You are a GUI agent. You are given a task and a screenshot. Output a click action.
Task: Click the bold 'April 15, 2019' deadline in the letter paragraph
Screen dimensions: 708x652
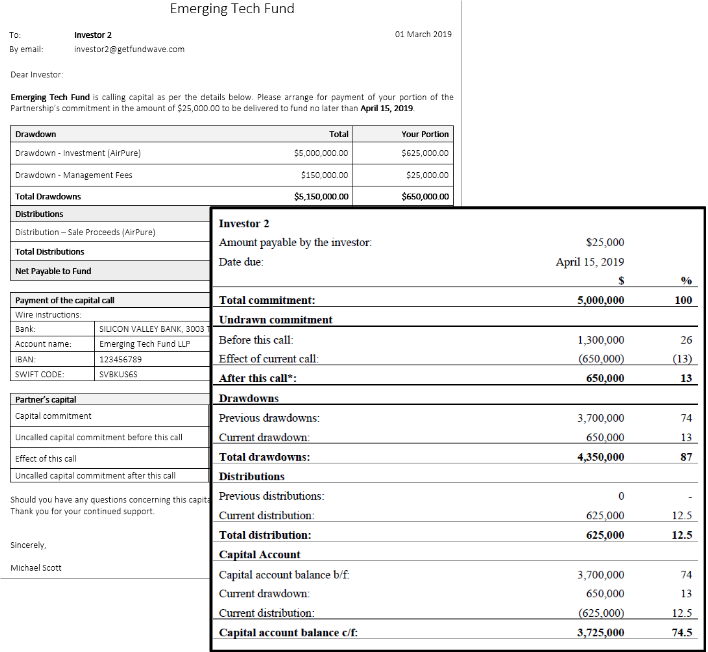pos(387,108)
